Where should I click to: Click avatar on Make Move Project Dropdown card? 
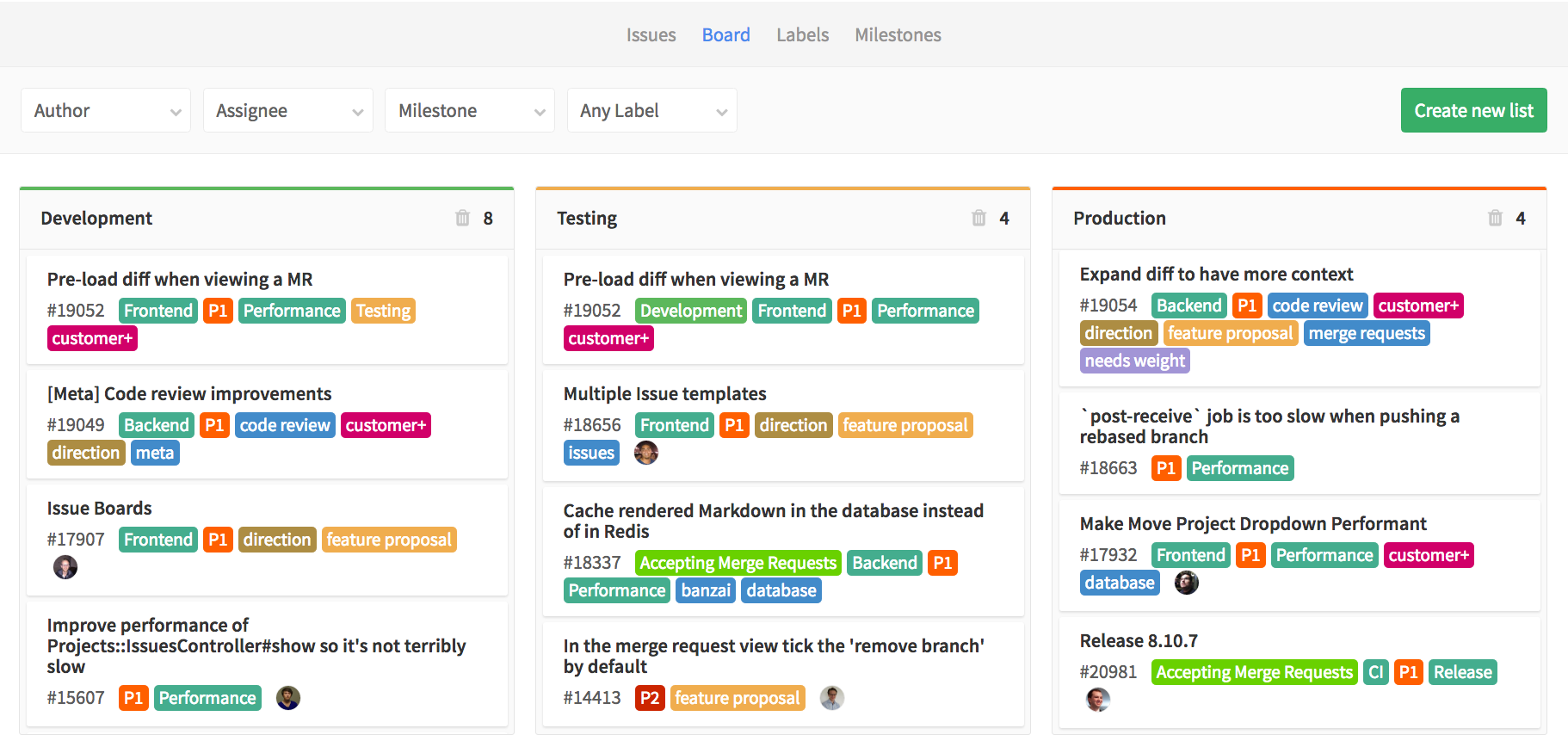pos(1186,583)
